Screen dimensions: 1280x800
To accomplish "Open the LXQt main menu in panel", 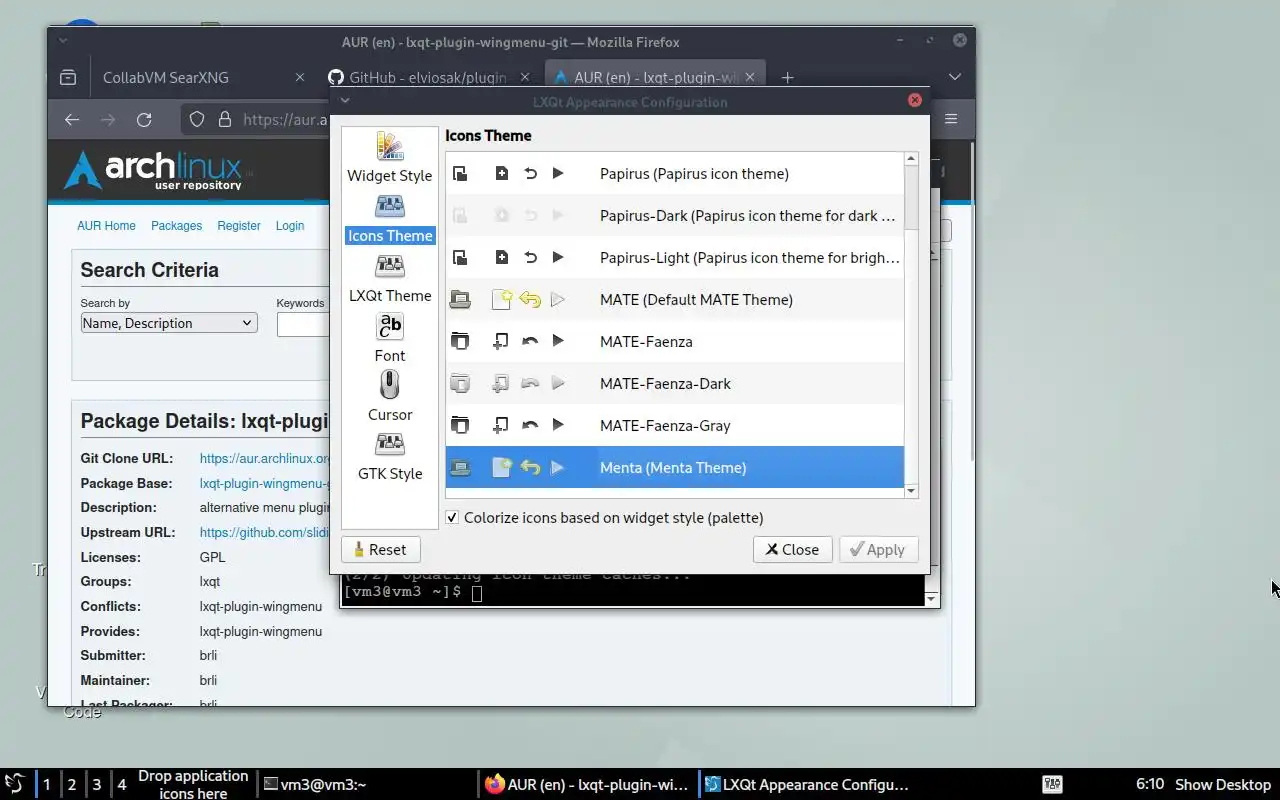I will coord(14,784).
